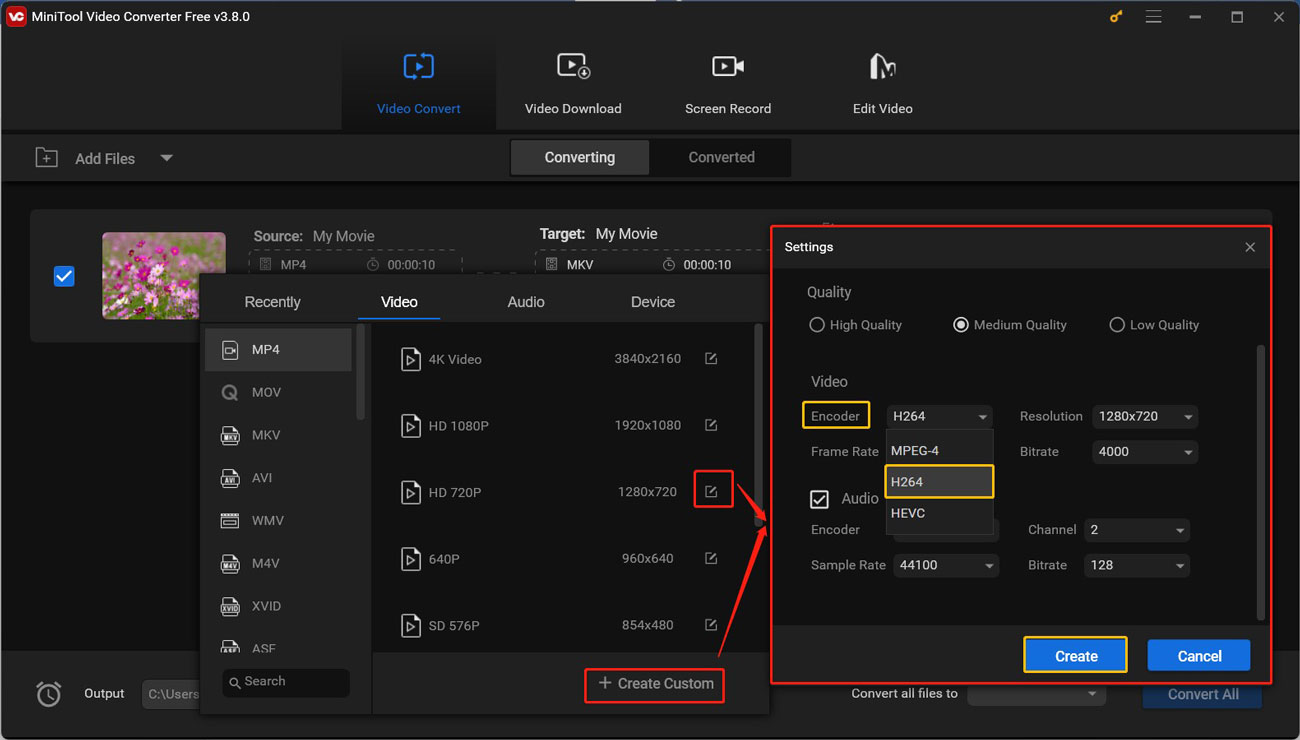Show the Converted list tab
The width and height of the screenshot is (1300, 740).
[721, 158]
